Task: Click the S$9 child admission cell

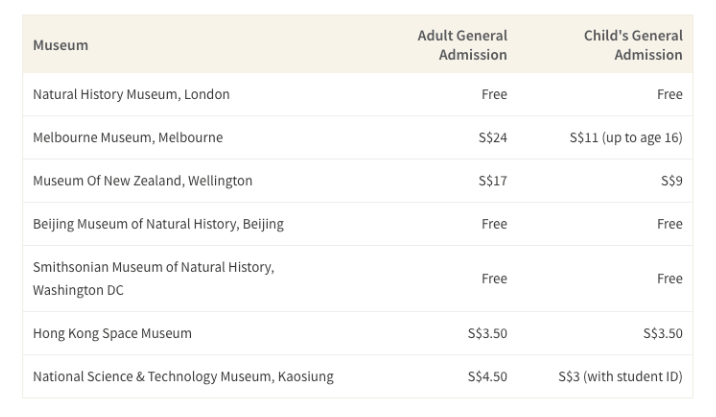Action: click(x=672, y=181)
